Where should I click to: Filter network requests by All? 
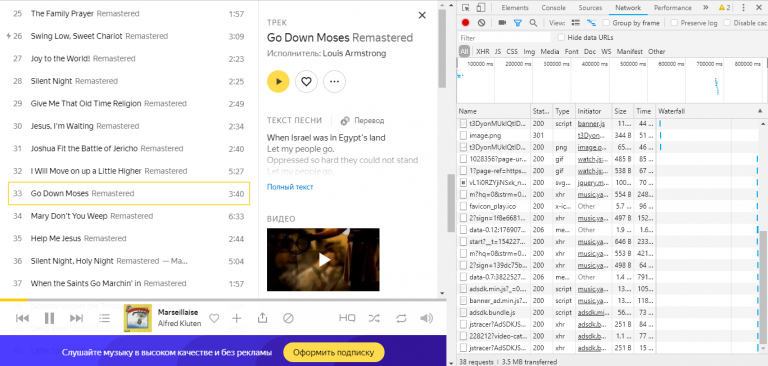click(x=464, y=51)
